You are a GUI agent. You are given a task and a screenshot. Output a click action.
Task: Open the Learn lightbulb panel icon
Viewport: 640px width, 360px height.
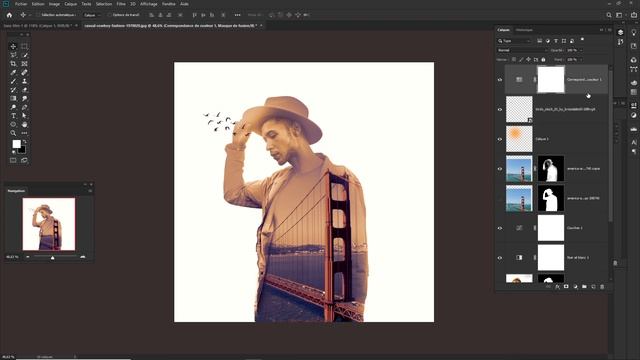633,33
